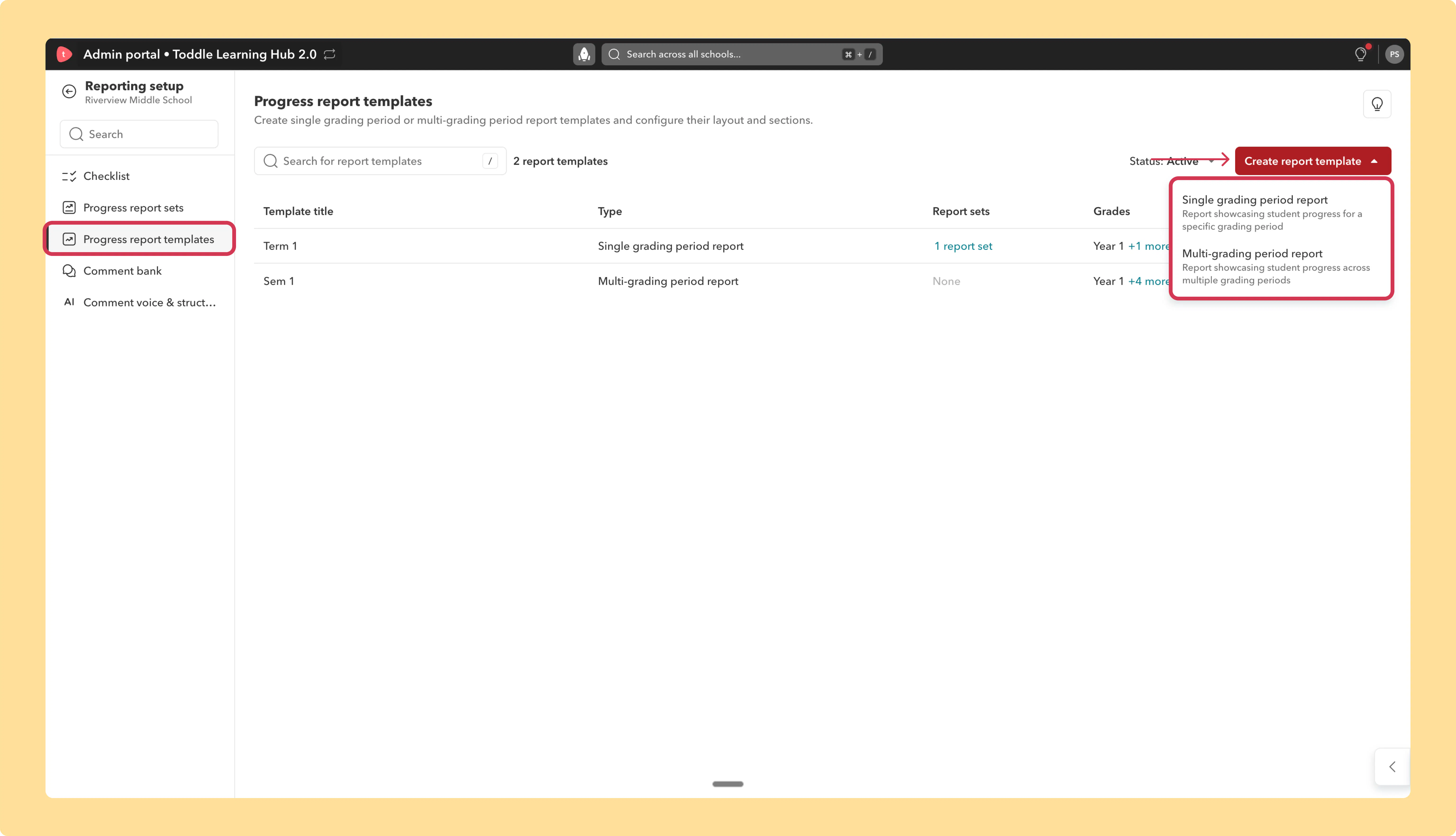Click the help lightbulb button on page
This screenshot has width=1456, height=836.
click(1377, 104)
